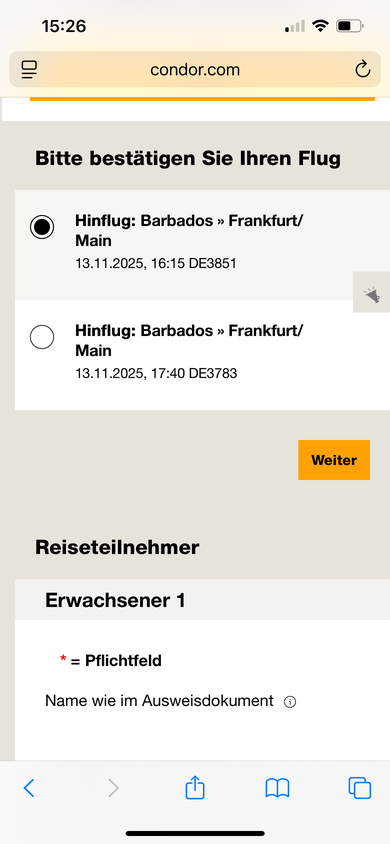Open the feedback megaphone side tab
This screenshot has width=390, height=844.
click(372, 292)
